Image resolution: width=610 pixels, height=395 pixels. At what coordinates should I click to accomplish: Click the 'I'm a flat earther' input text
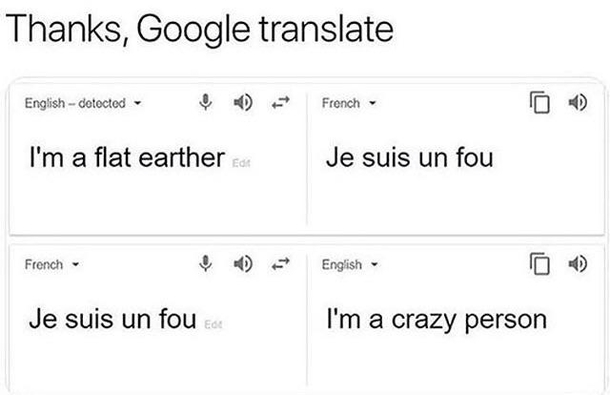pos(127,158)
